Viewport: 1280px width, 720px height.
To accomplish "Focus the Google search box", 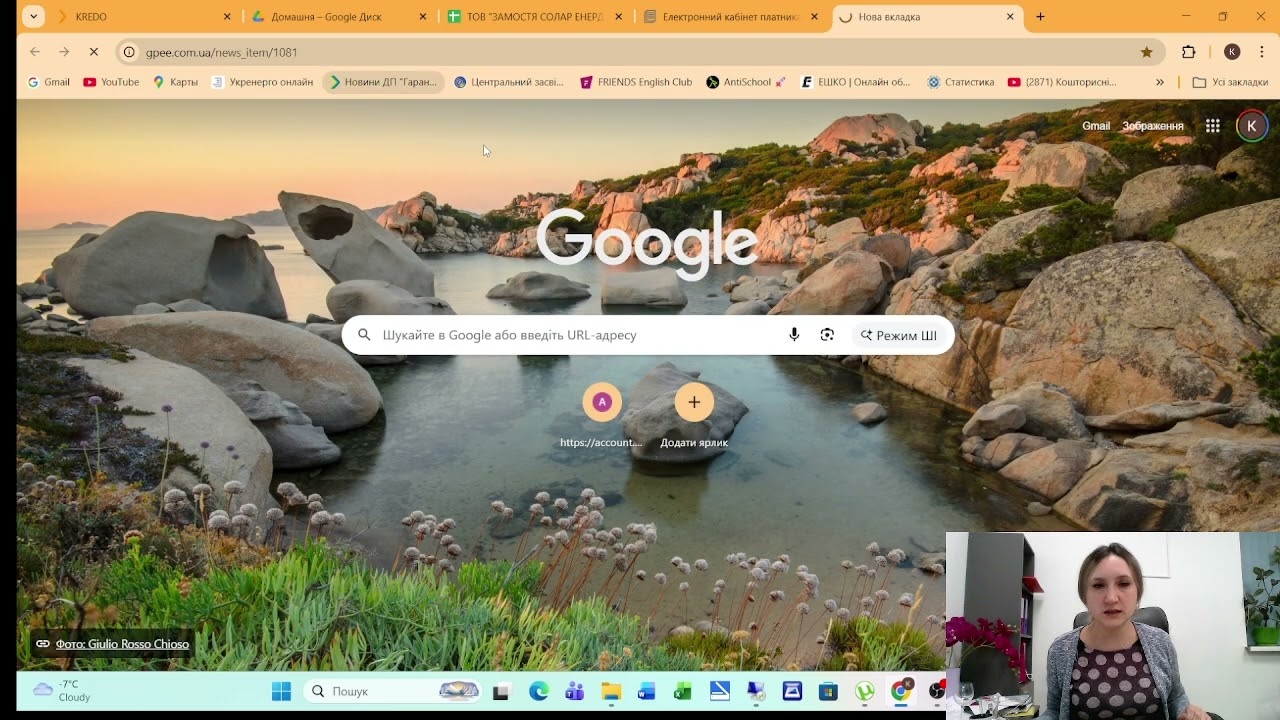I will (x=647, y=335).
